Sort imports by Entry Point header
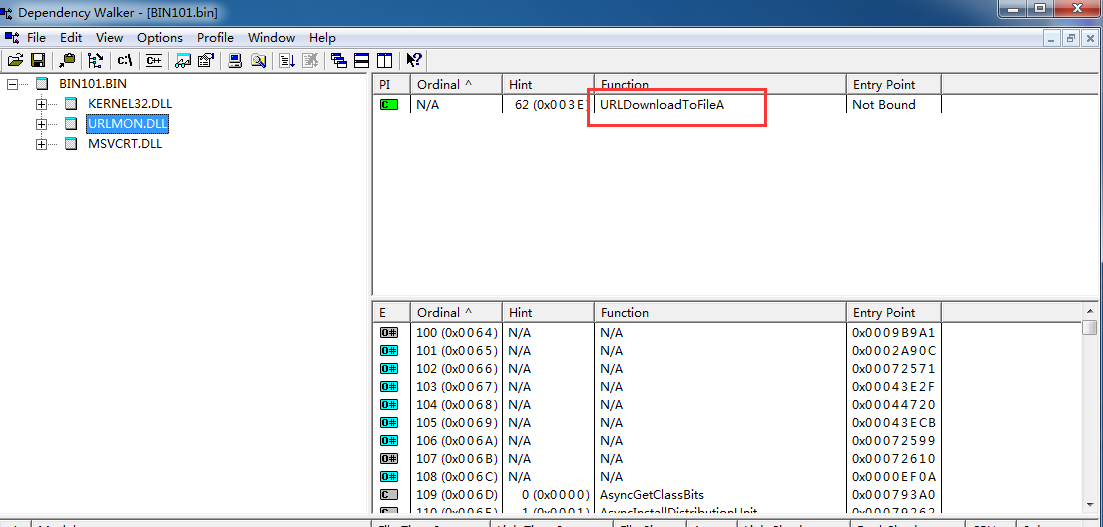The image size is (1103, 527). 893,84
